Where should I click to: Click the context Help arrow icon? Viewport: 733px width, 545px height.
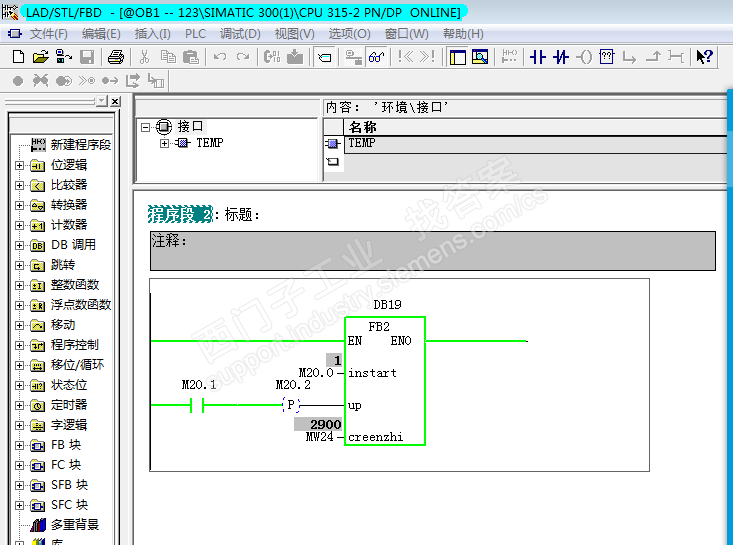[704, 57]
